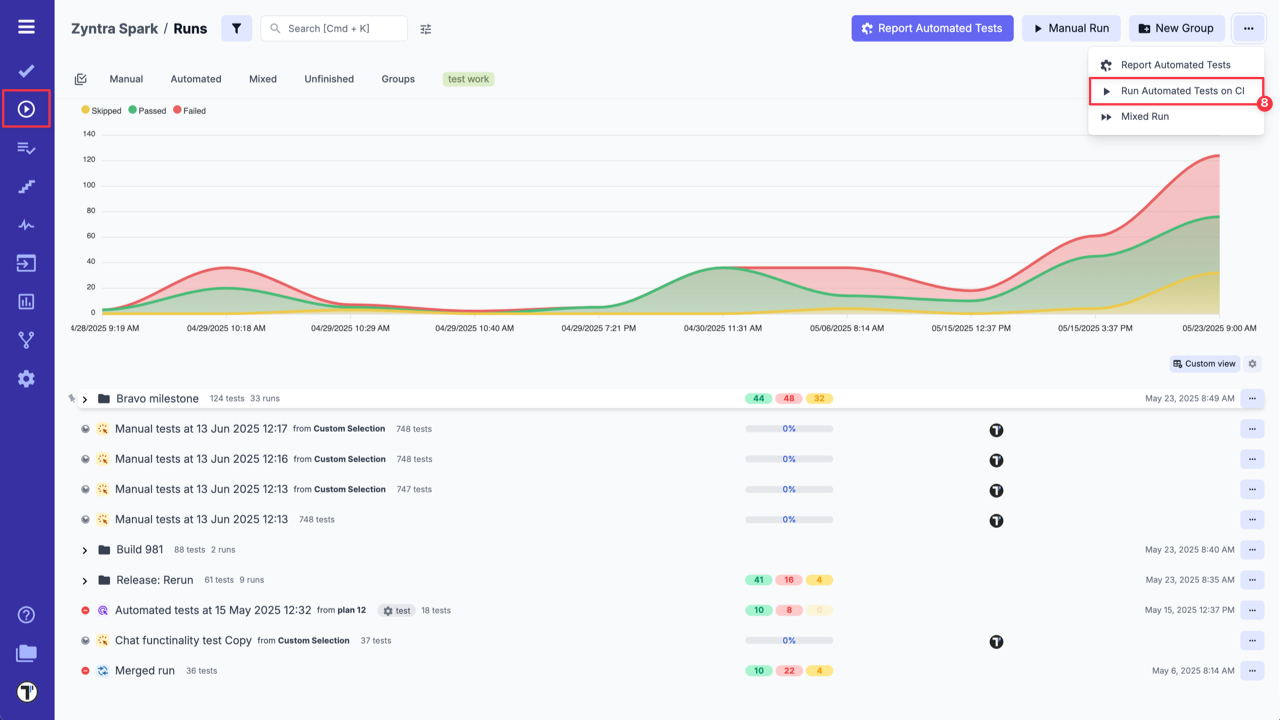Toggle the Failed series in chart legend

click(189, 111)
